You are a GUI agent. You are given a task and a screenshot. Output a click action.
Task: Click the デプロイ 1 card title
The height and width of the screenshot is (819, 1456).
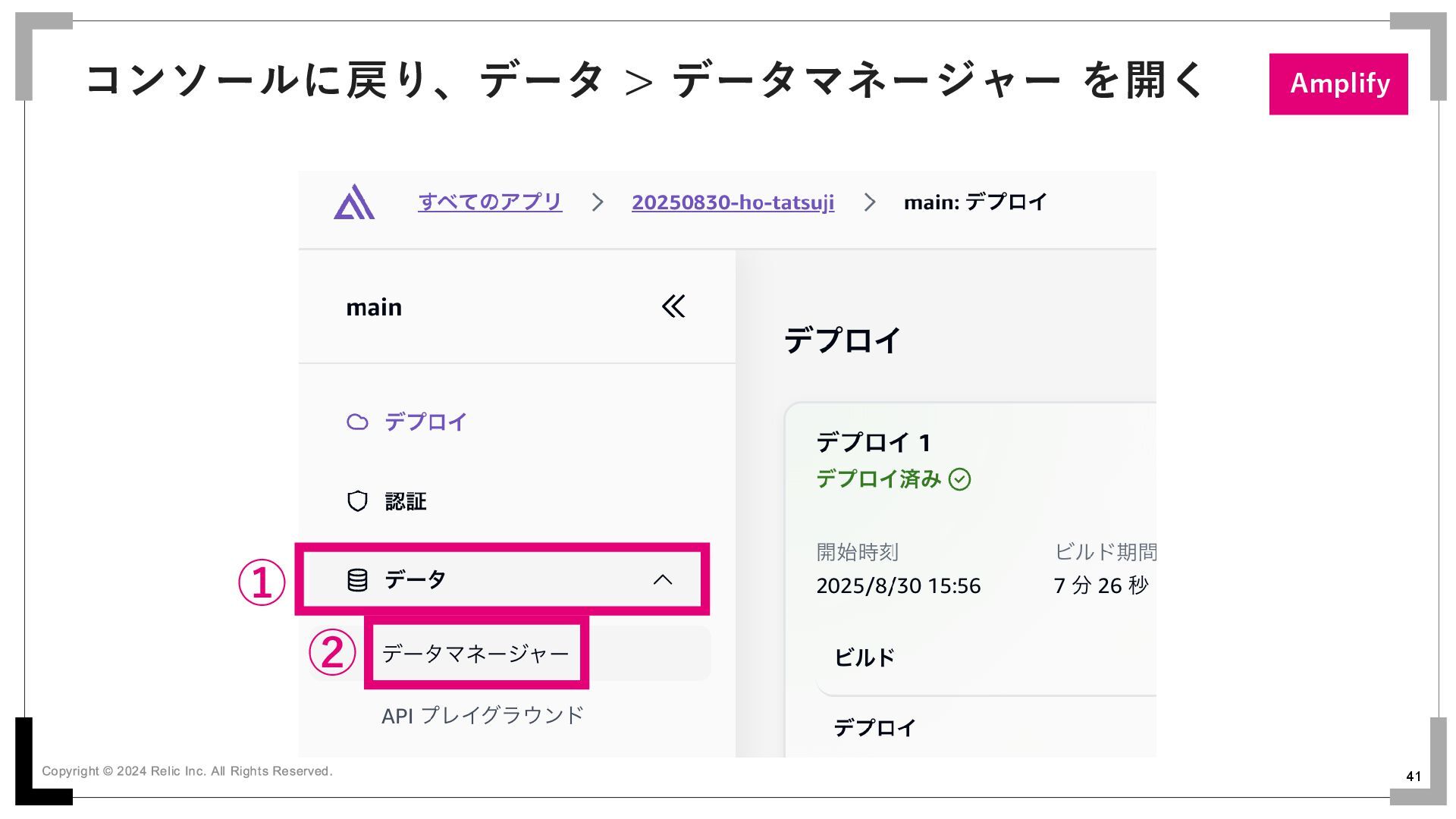click(874, 442)
